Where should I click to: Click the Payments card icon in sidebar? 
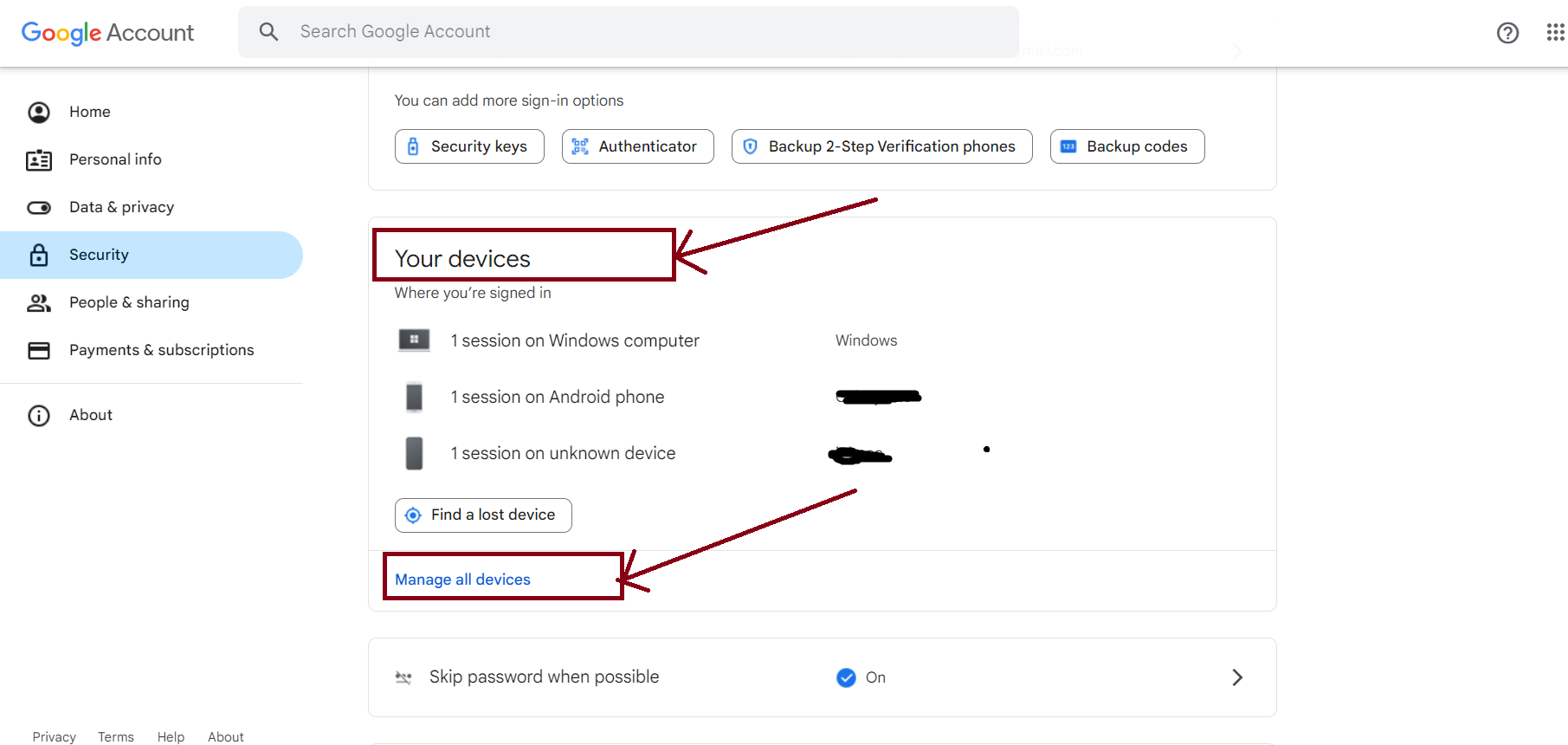click(39, 350)
